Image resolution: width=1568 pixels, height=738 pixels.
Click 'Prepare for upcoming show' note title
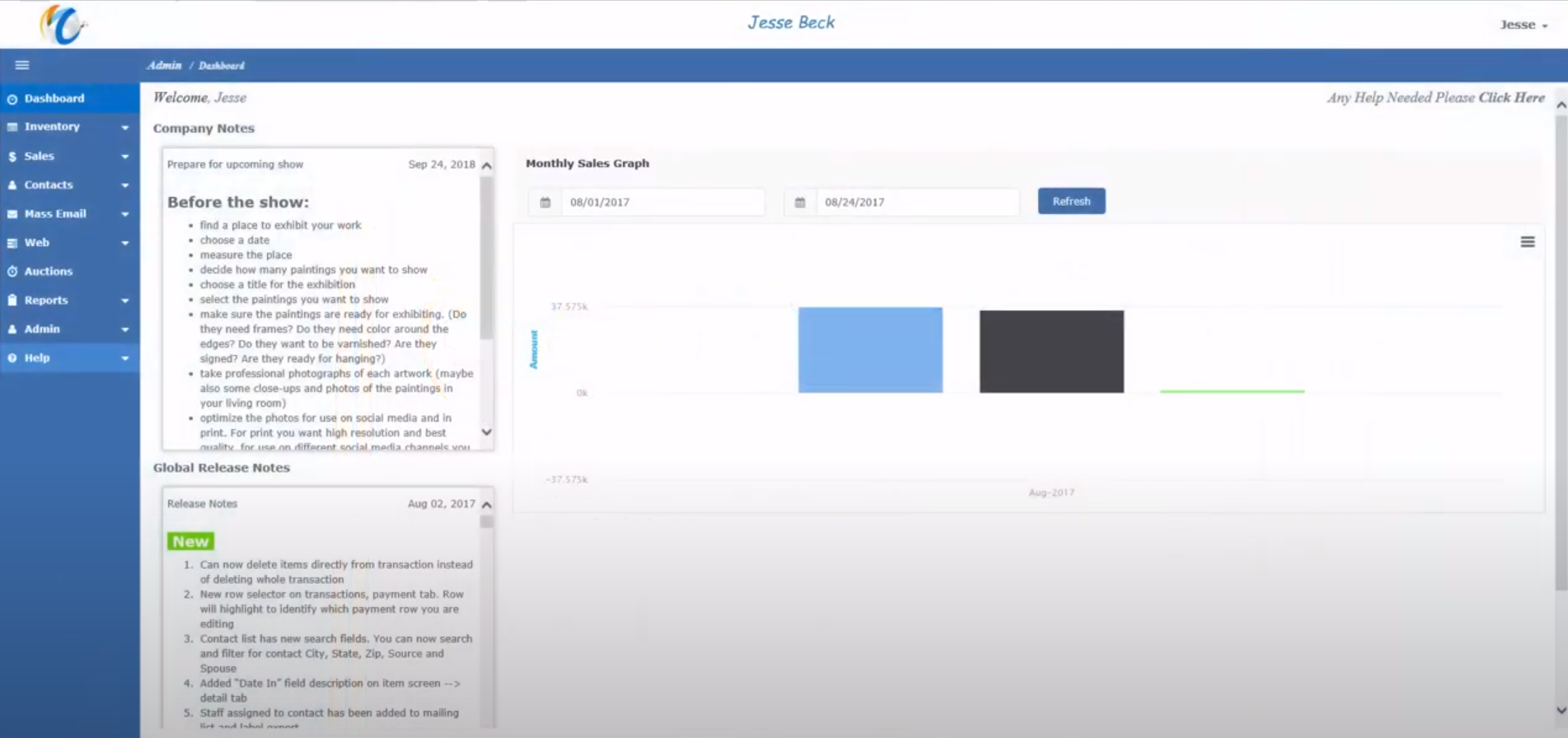[235, 165]
